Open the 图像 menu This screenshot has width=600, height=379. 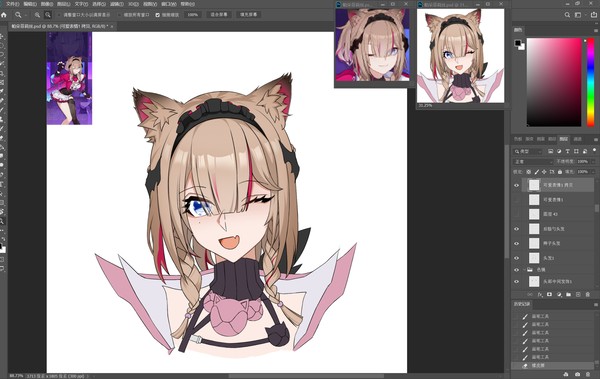pos(47,4)
